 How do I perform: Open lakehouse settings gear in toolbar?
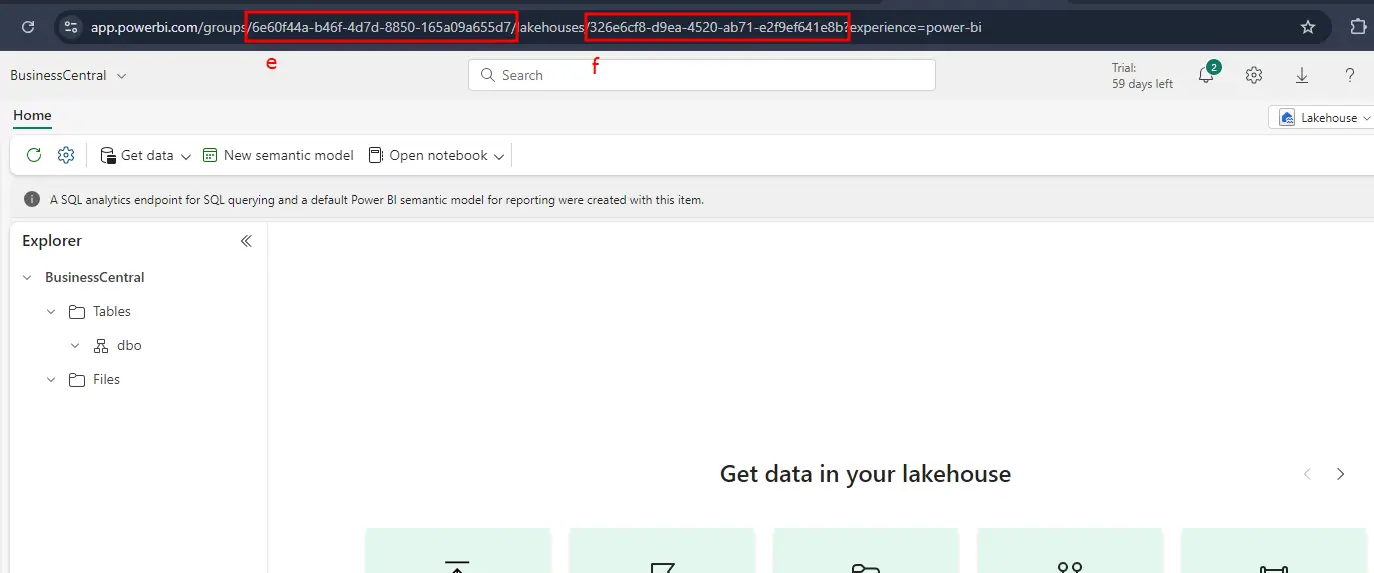click(66, 155)
